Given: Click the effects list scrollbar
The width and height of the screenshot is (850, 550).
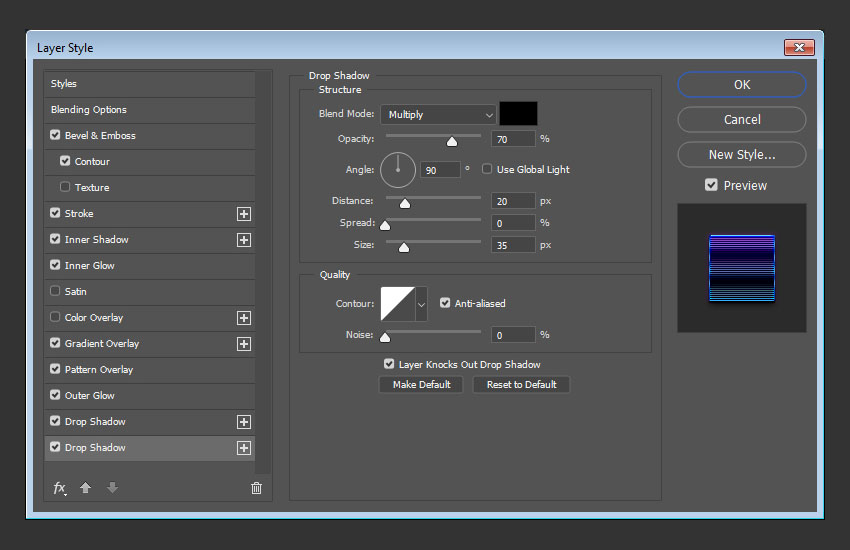Looking at the screenshot, I should tap(262, 274).
